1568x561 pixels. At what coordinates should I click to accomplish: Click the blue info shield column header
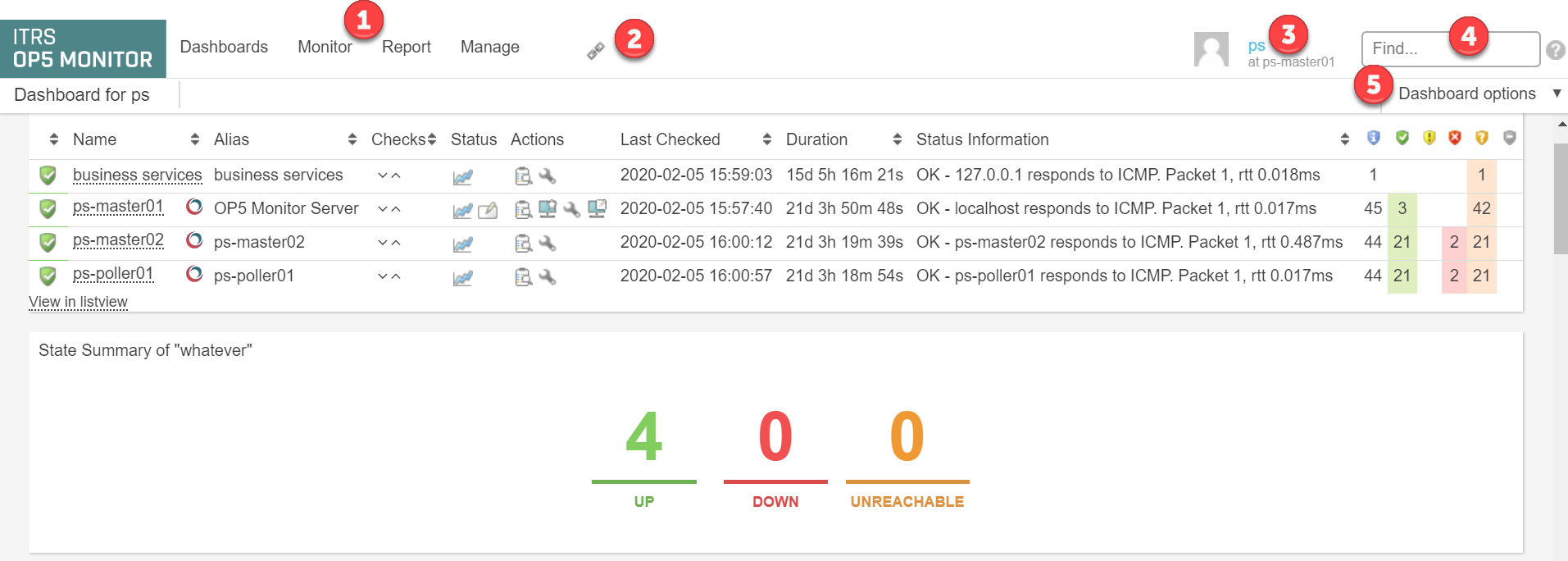[x=1374, y=138]
